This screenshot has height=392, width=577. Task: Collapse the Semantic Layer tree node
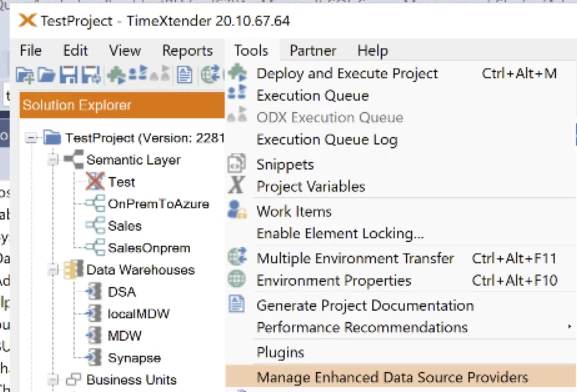click(53, 160)
